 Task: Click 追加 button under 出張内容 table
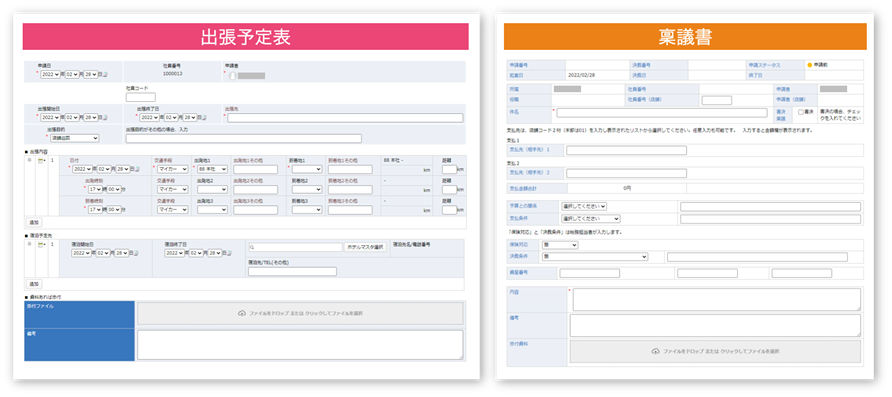pos(34,222)
